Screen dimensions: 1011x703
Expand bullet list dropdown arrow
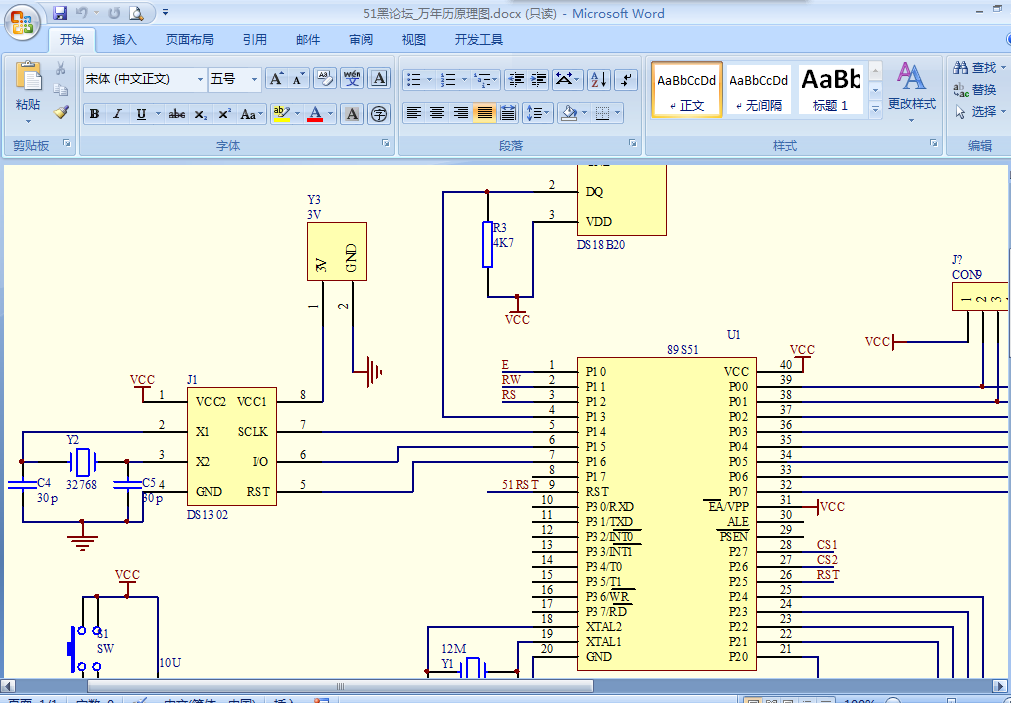(429, 79)
